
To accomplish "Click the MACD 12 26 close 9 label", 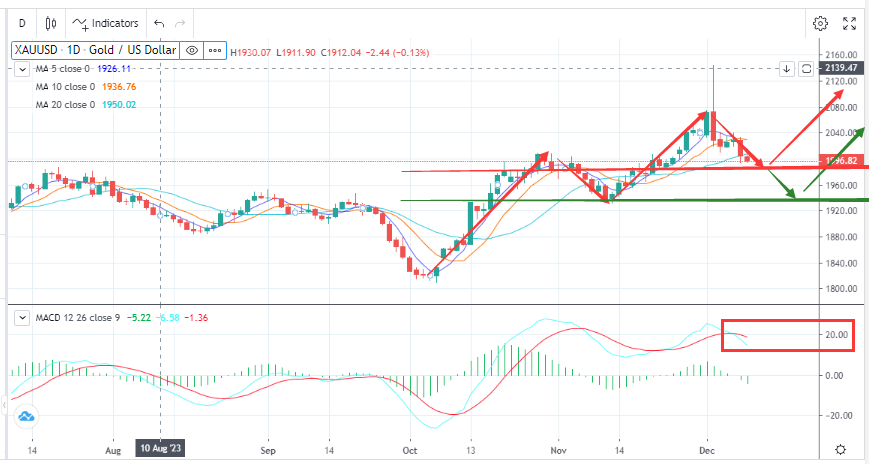I will (78, 318).
